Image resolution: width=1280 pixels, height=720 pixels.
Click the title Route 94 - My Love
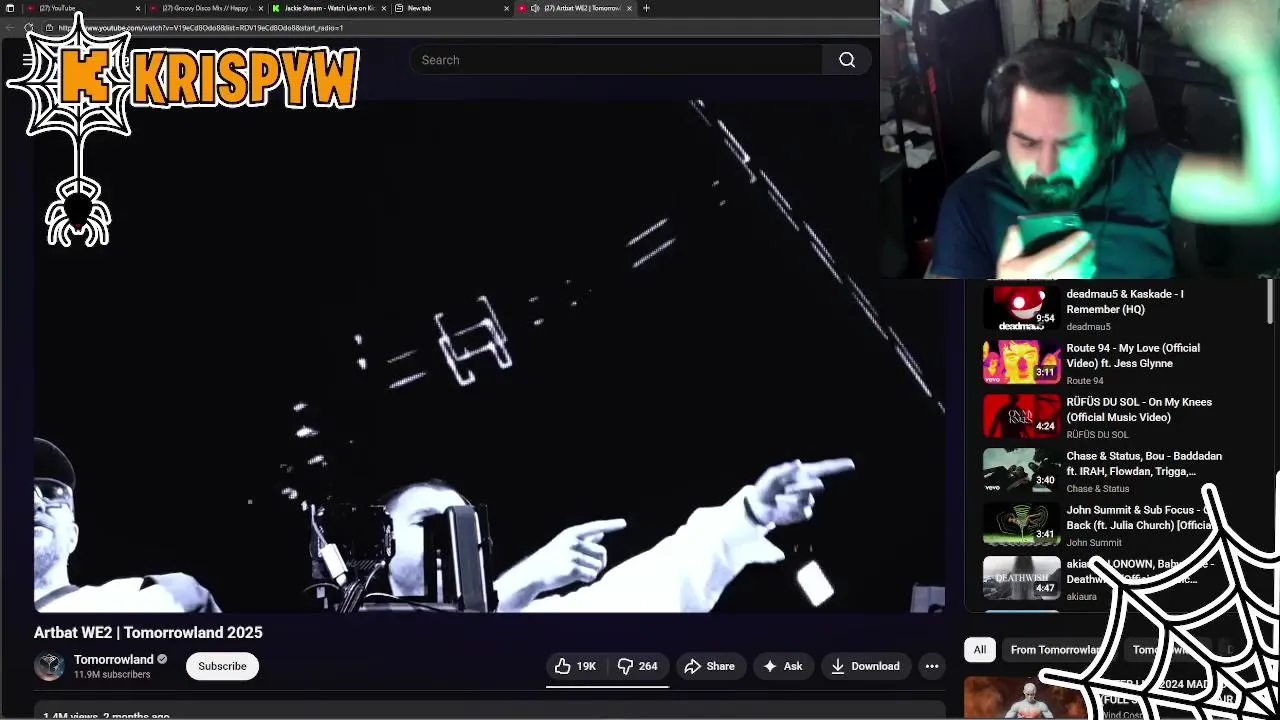pos(1133,356)
